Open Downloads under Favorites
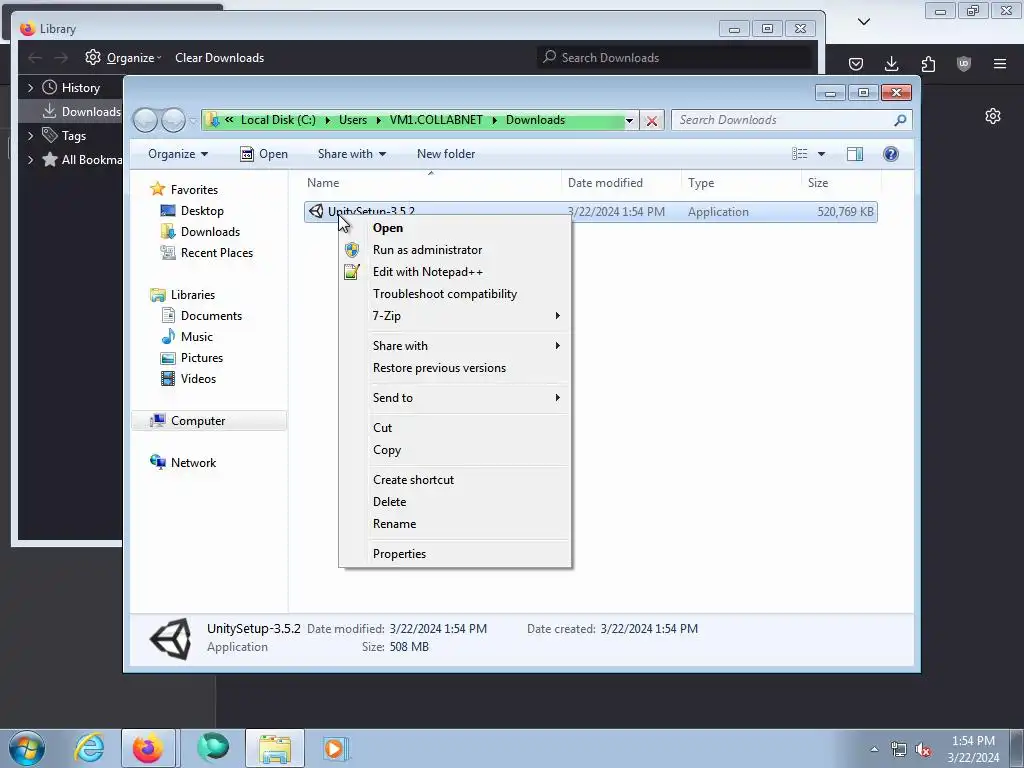Screen dimensions: 1024x768 click(x=210, y=232)
